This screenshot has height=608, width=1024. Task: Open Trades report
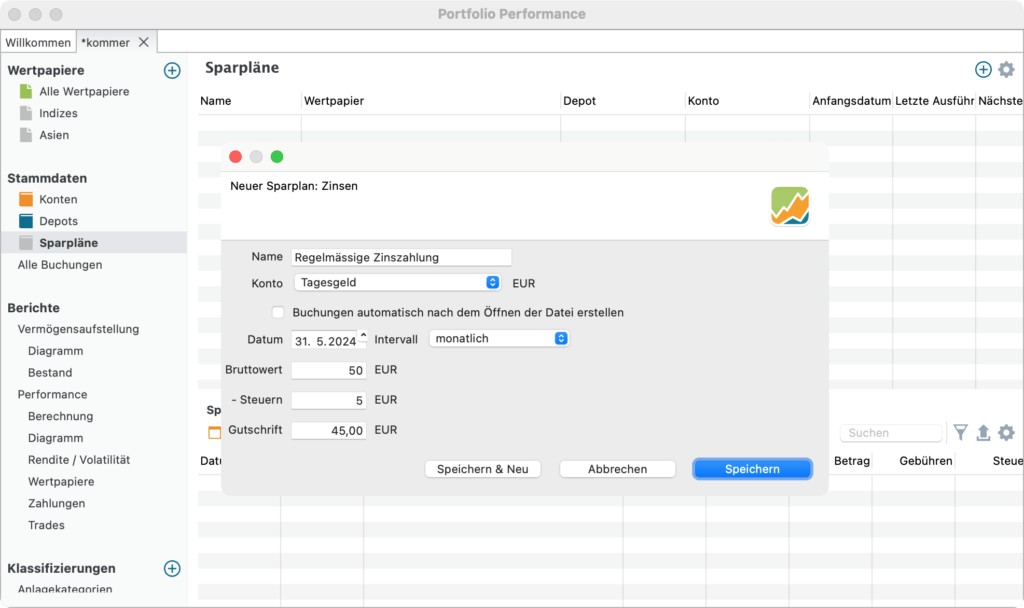click(46, 525)
